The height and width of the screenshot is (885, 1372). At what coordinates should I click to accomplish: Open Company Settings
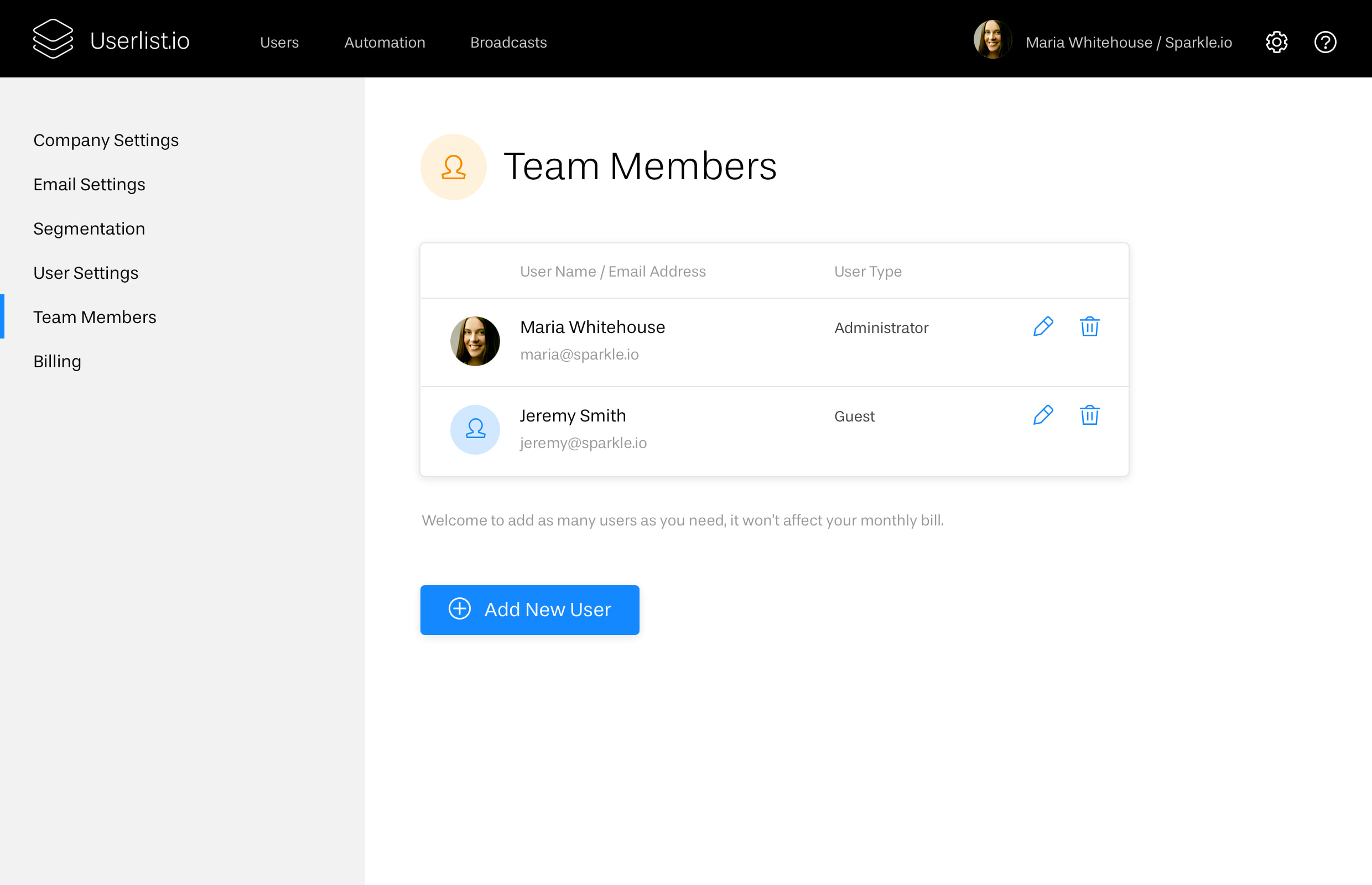click(106, 139)
